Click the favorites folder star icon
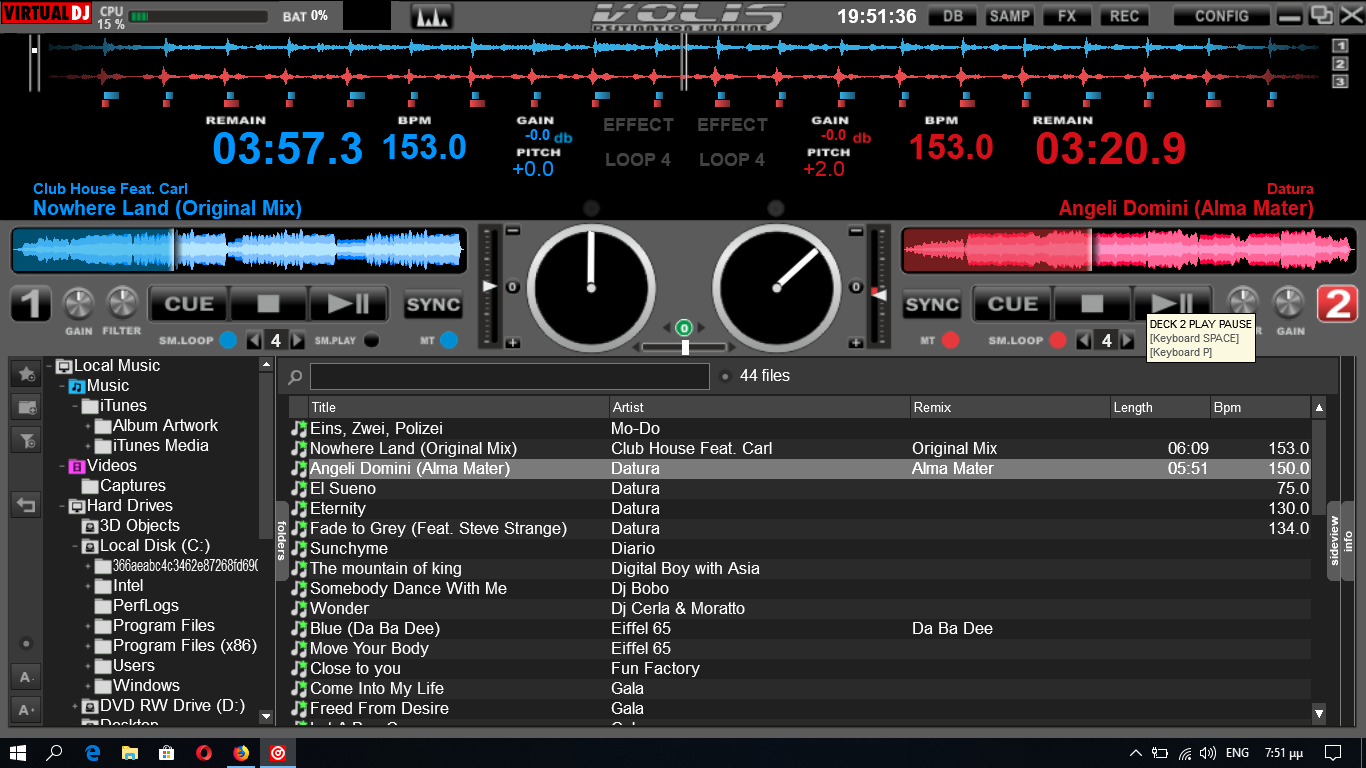The width and height of the screenshot is (1366, 768). point(26,374)
